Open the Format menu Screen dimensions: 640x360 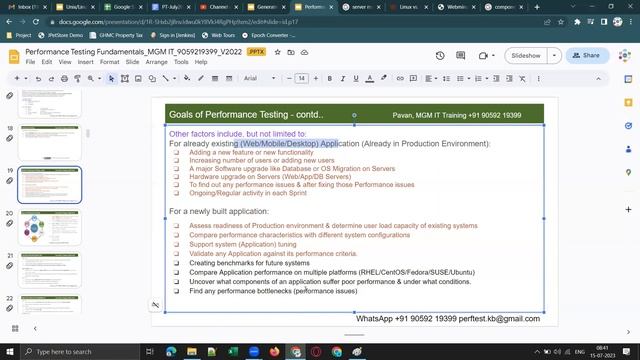click(x=109, y=62)
